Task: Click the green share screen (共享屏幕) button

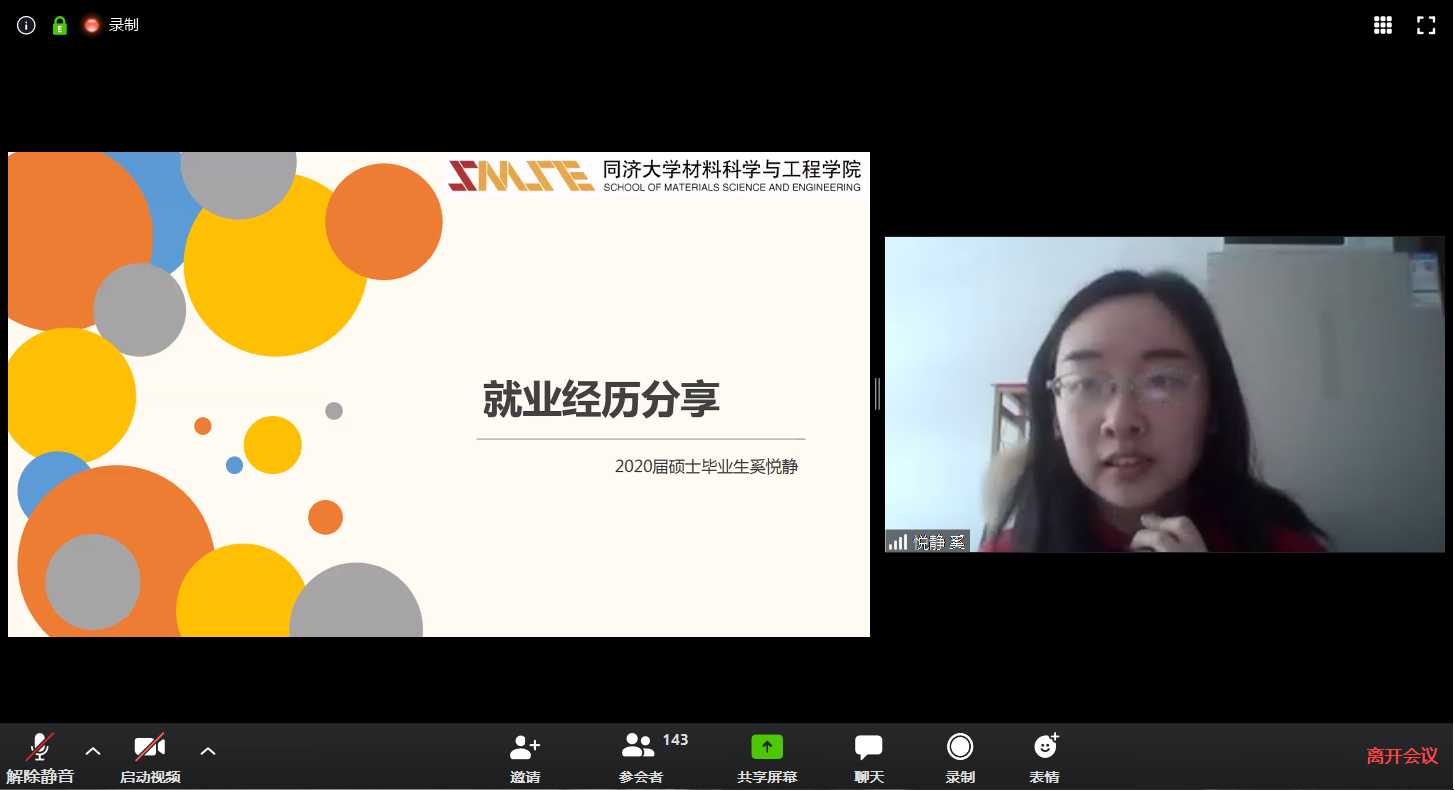Action: point(767,758)
